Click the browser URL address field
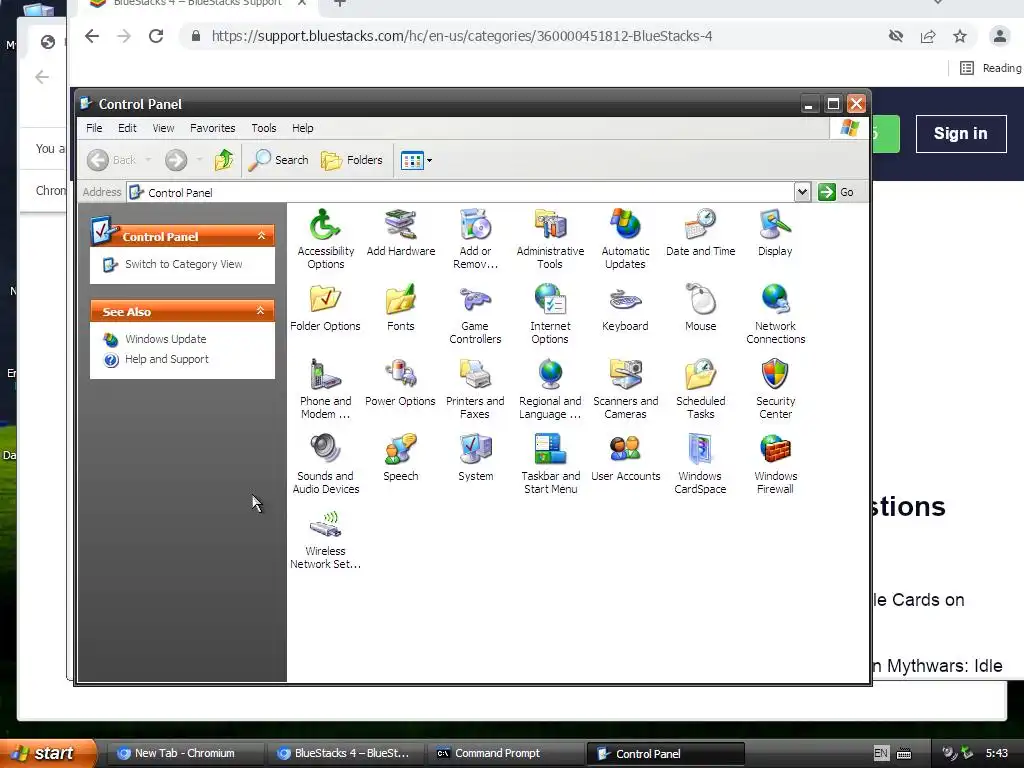This screenshot has width=1024, height=768. [x=461, y=36]
